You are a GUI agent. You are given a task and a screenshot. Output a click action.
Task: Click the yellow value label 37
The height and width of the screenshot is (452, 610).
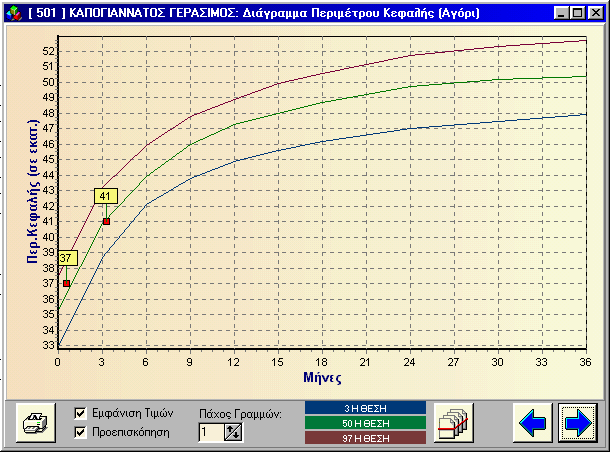pyautogui.click(x=67, y=258)
